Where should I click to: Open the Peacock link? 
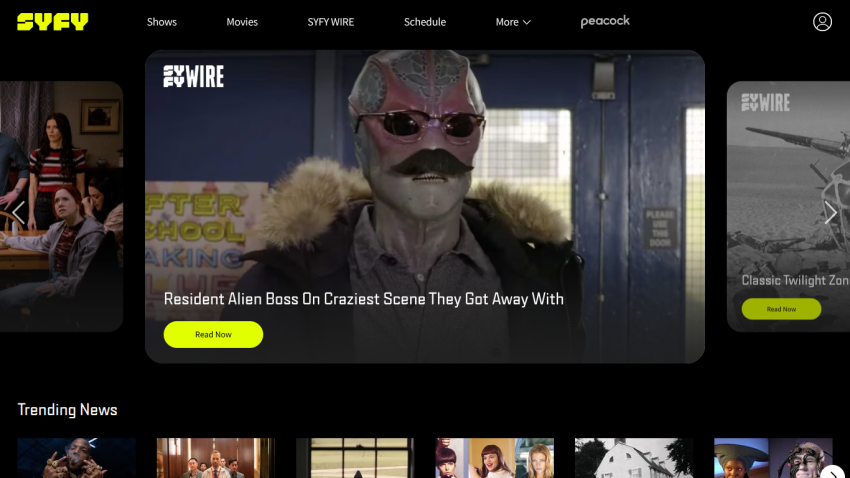(605, 21)
